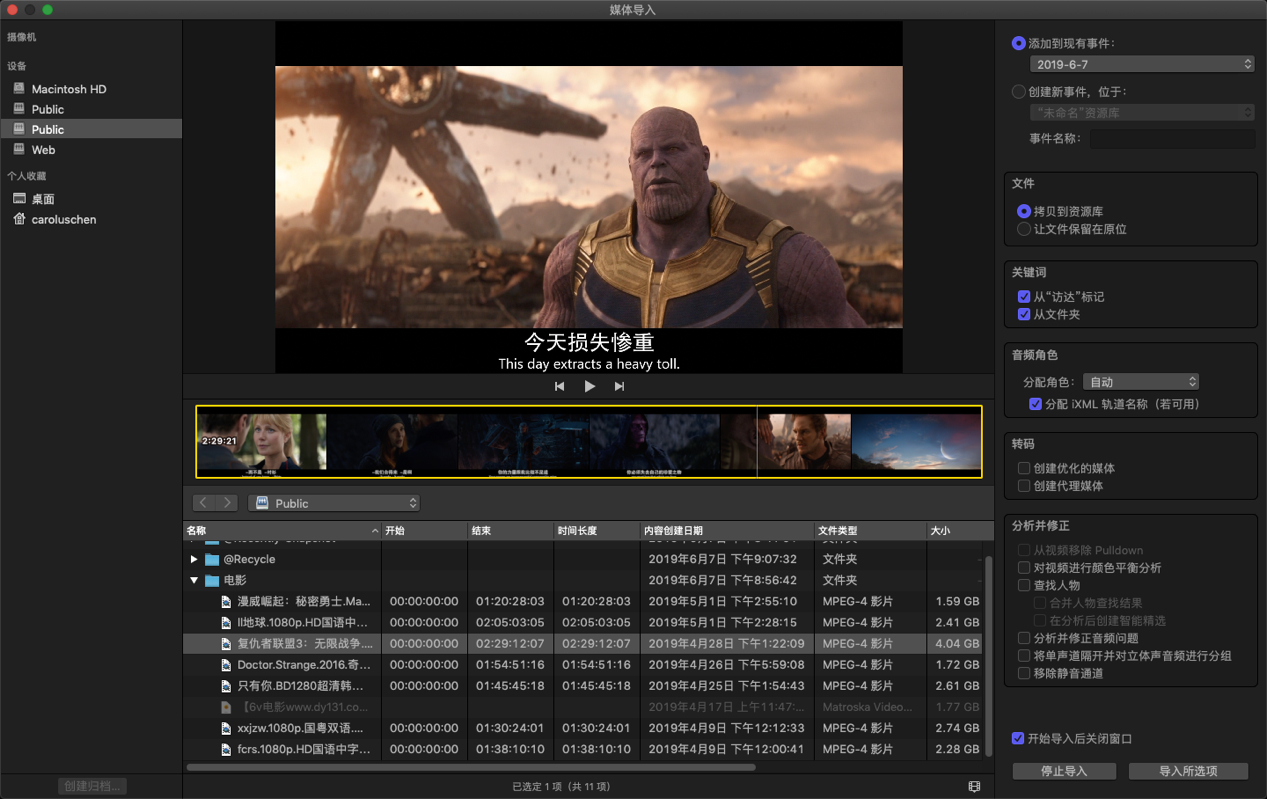The height and width of the screenshot is (799, 1267).
Task: Click the filmstrip view icon in status bar
Action: (x=974, y=787)
